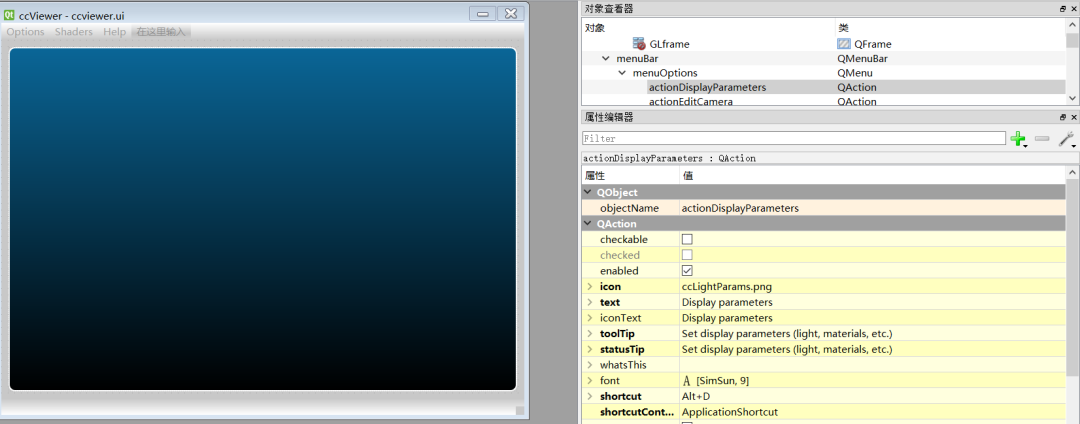Select the menuBar object row

coord(824,59)
